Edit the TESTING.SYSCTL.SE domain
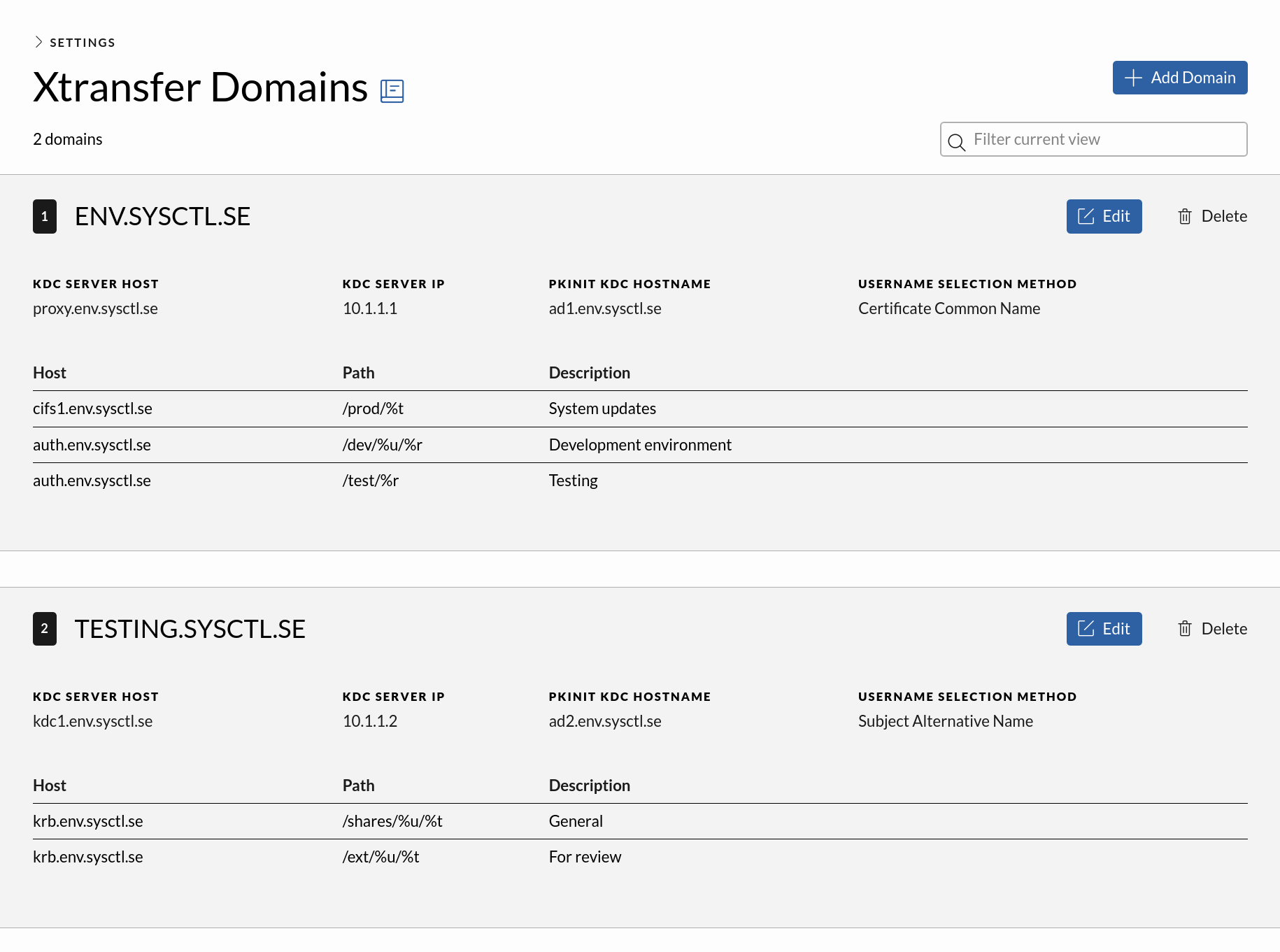Screen dimensions: 1280x952 [x=1103, y=629]
